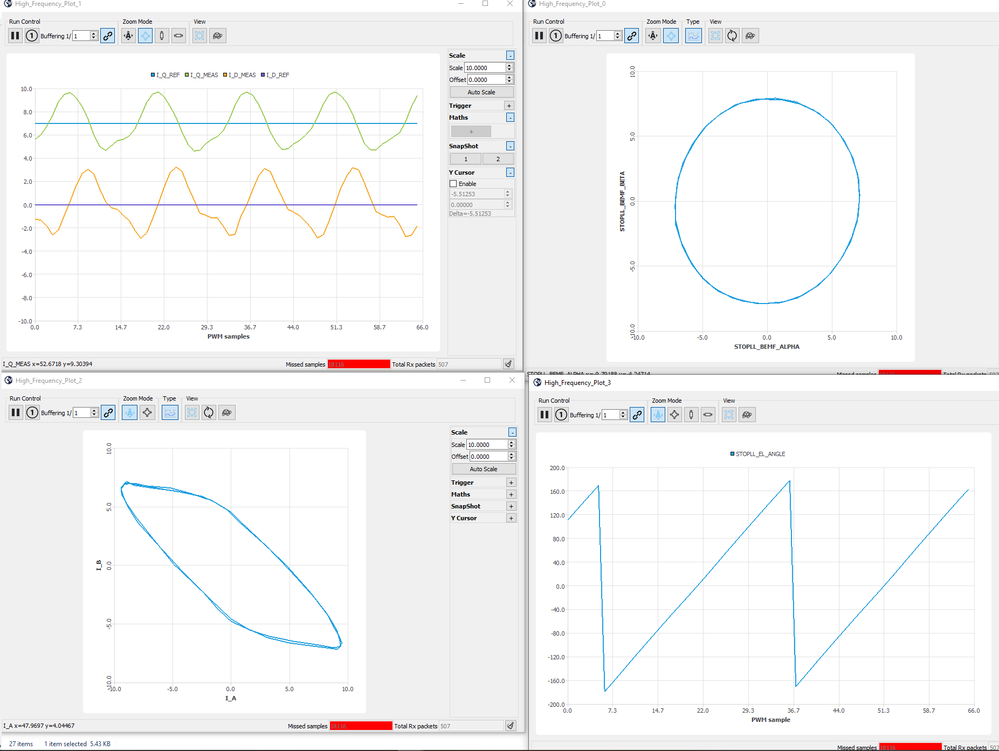The image size is (999, 751).
Task: Collapse the Scale section in Plot_2 side panel
Action: pyautogui.click(x=512, y=432)
